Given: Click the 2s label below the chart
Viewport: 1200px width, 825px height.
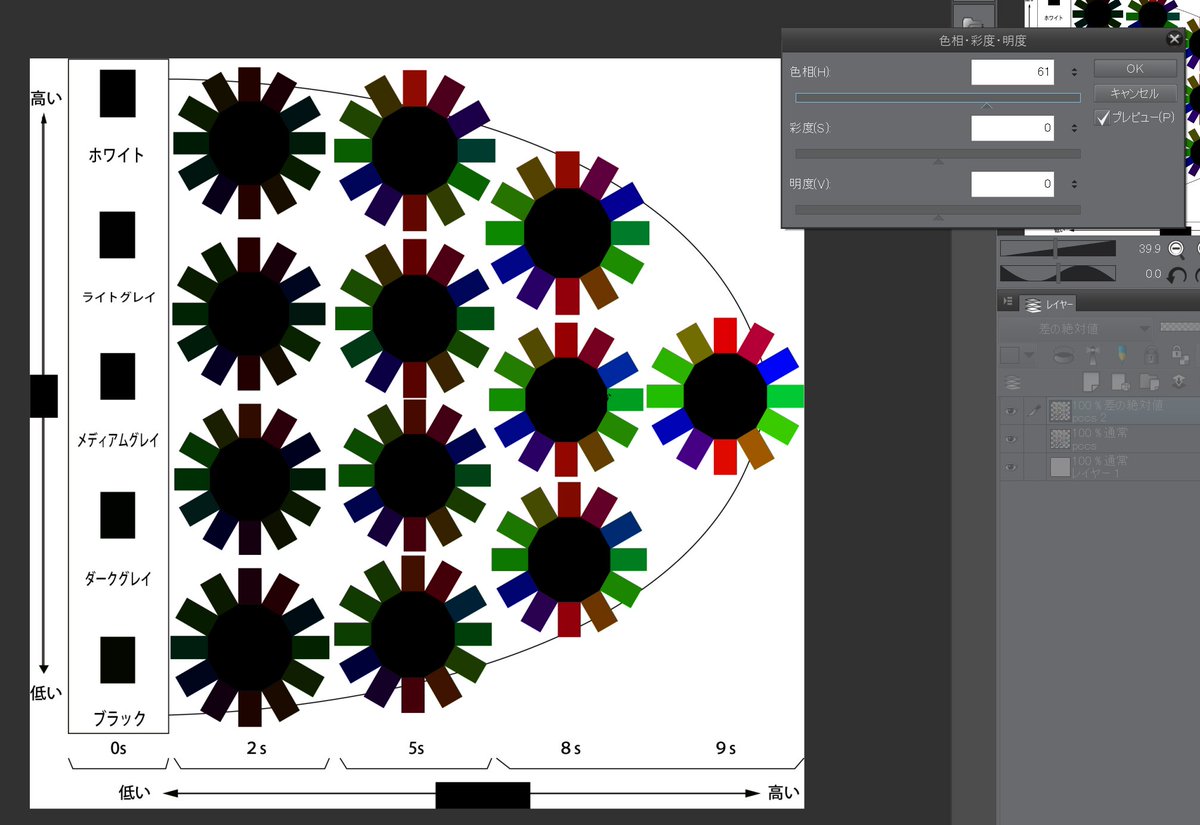Looking at the screenshot, I should pos(257,748).
